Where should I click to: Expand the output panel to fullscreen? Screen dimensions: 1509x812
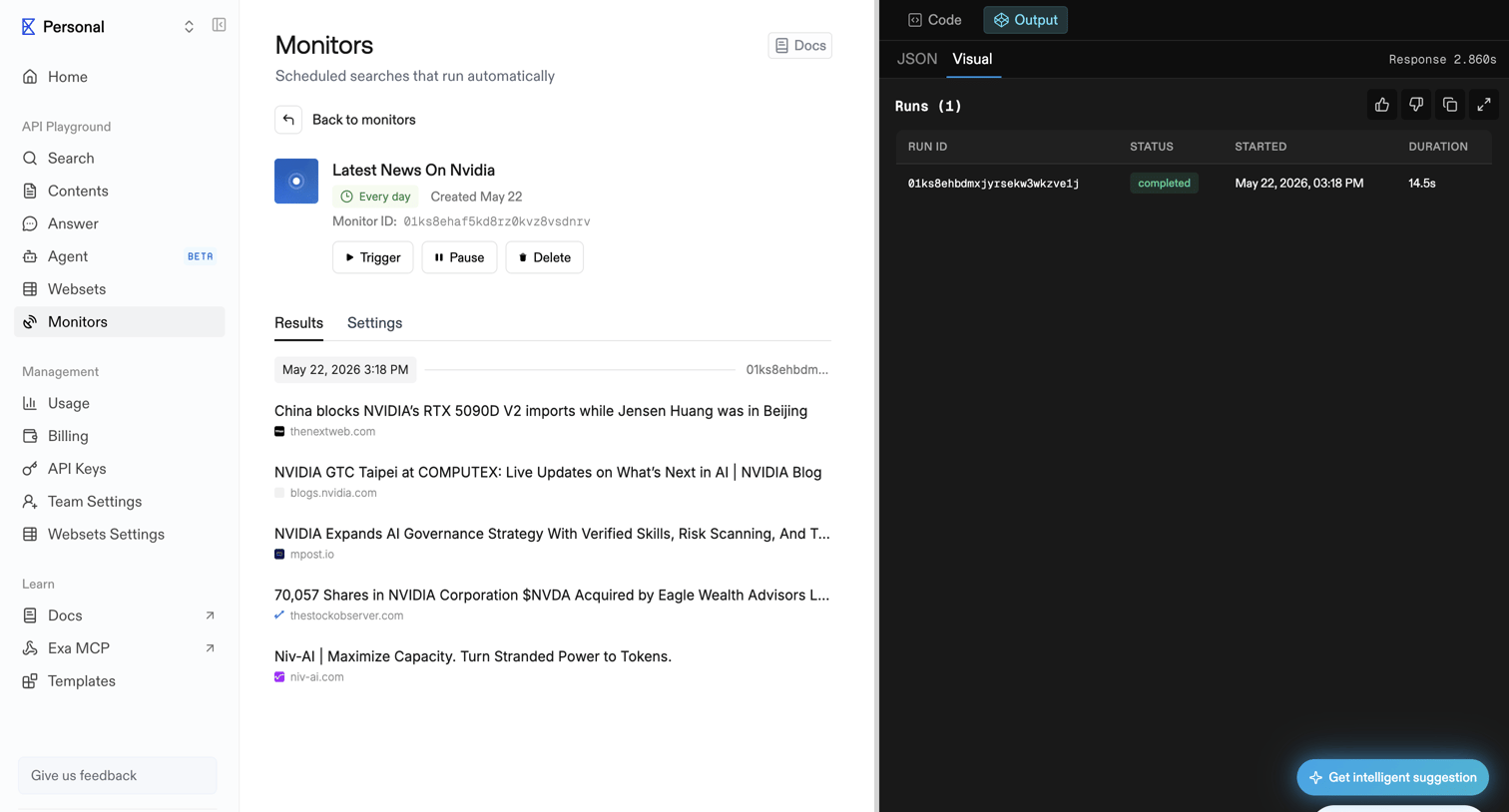(x=1484, y=105)
